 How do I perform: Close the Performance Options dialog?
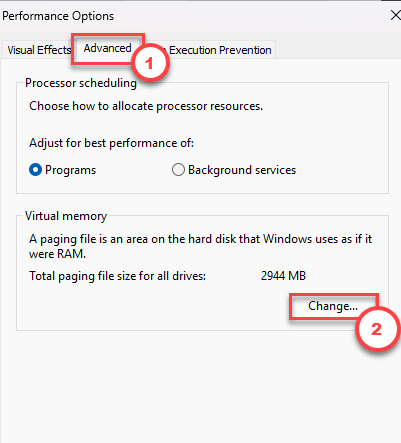395,15
